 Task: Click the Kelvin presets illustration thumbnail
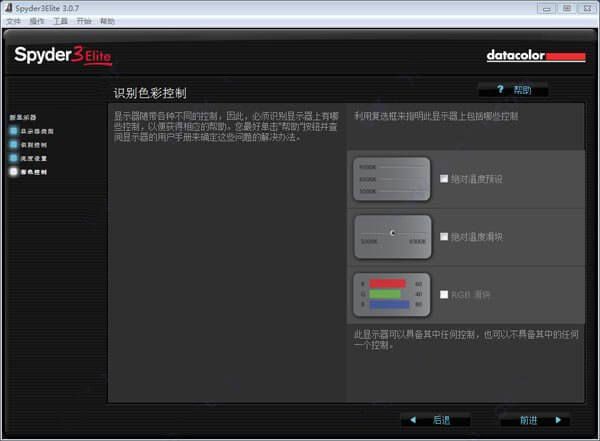[391, 179]
